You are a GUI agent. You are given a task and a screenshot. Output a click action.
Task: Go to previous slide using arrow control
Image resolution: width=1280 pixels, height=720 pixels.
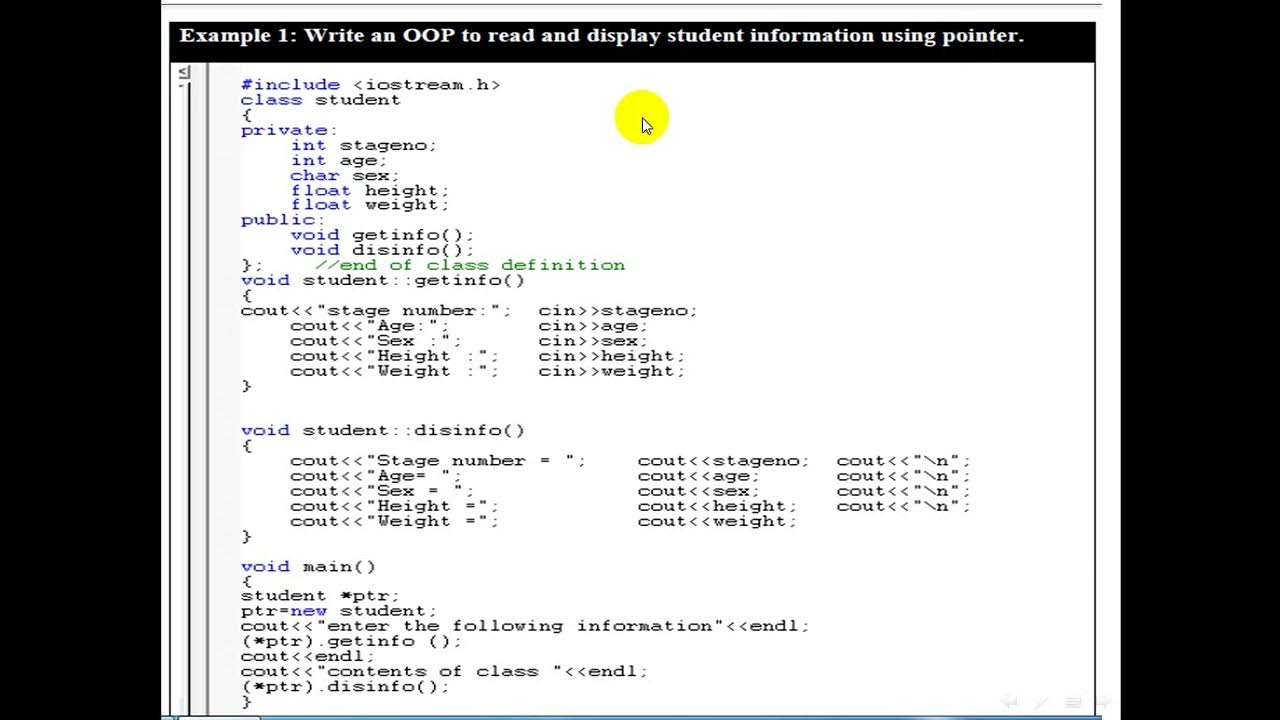point(1009,702)
